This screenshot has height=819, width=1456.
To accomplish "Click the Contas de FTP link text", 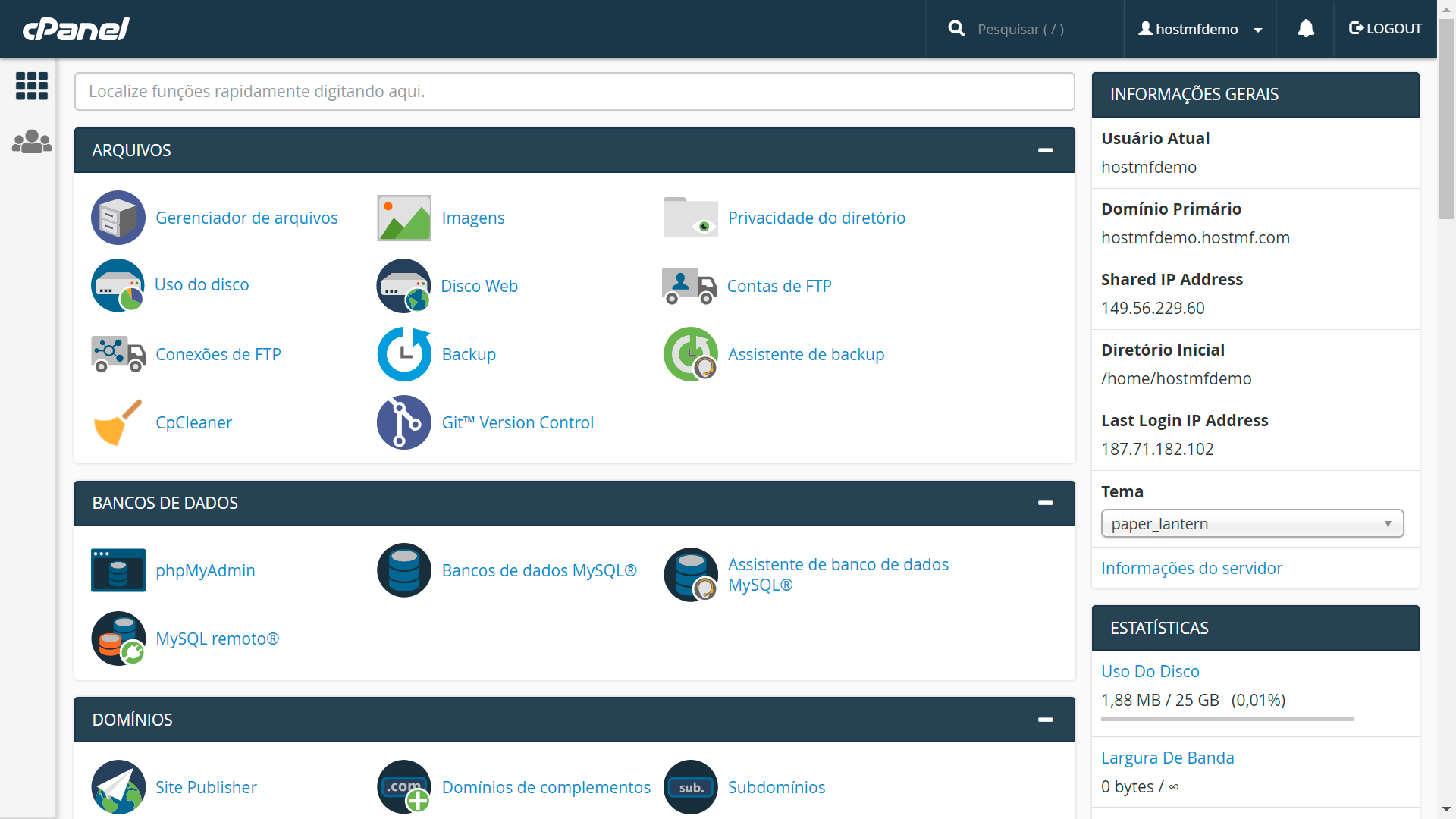I will coord(780,286).
